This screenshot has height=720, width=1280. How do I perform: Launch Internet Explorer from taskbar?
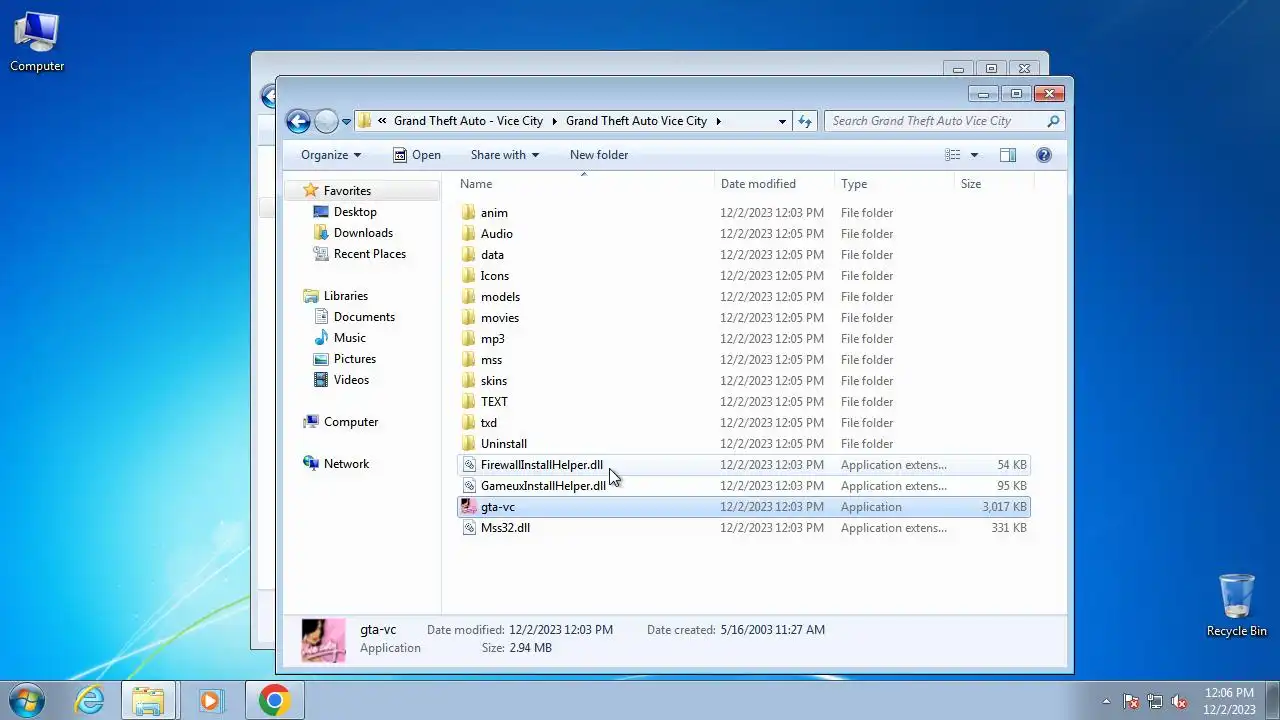click(x=90, y=700)
